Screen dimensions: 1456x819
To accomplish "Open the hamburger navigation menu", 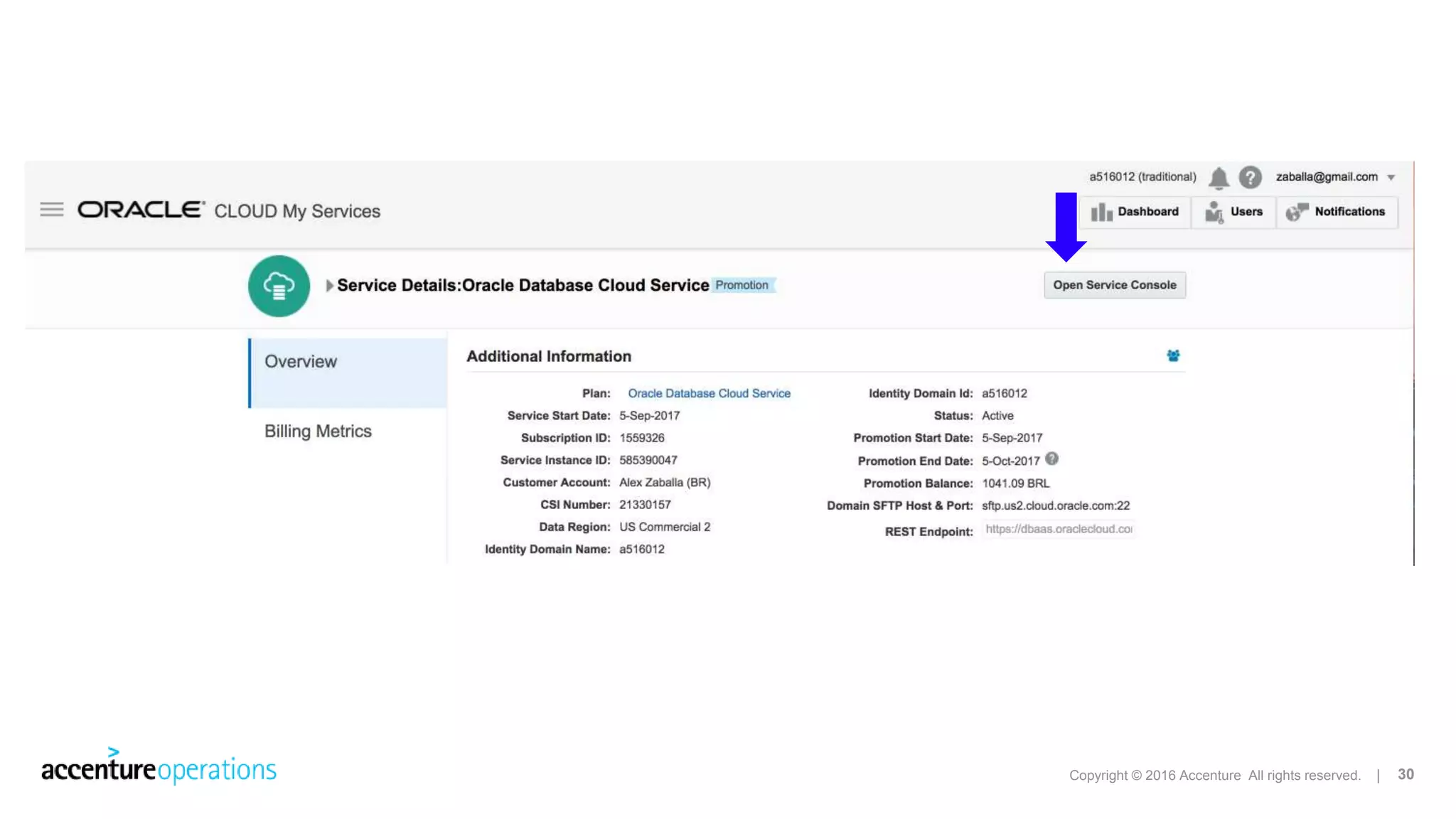I will point(51,210).
